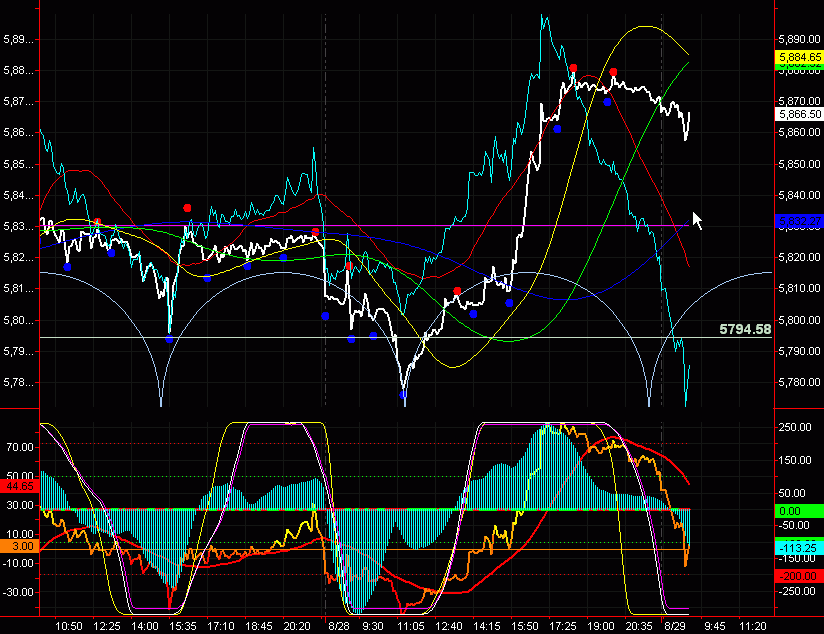Click the -10.00 left scale label
Image resolution: width=824 pixels, height=634 pixels.
click(x=18, y=563)
